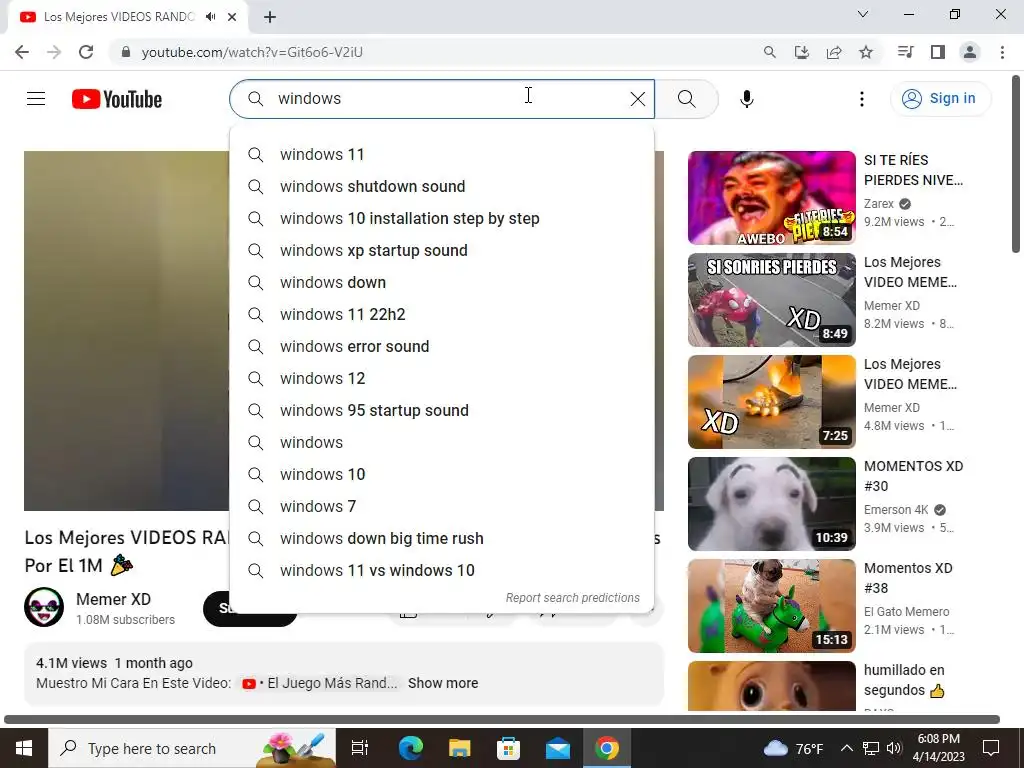Open volume control in system tray
Image resolution: width=1024 pixels, height=768 pixels.
(x=894, y=748)
